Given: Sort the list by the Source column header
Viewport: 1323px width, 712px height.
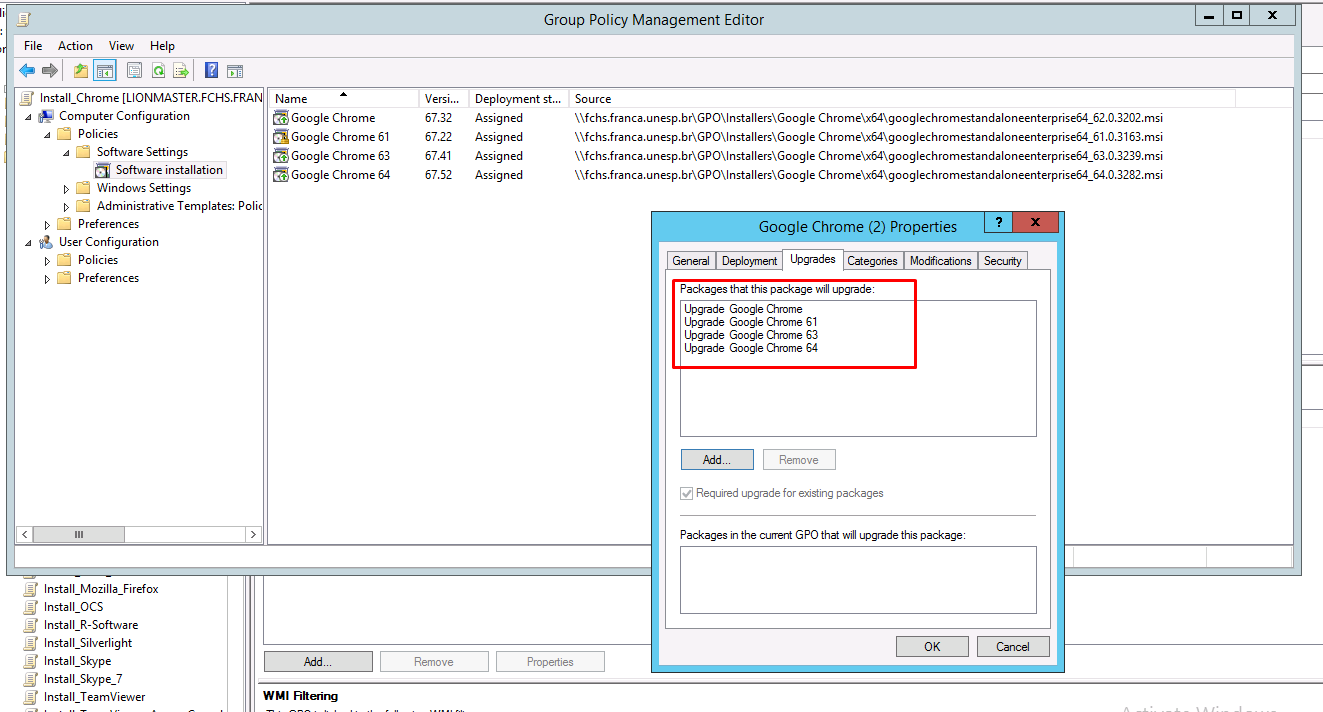Looking at the screenshot, I should [902, 99].
